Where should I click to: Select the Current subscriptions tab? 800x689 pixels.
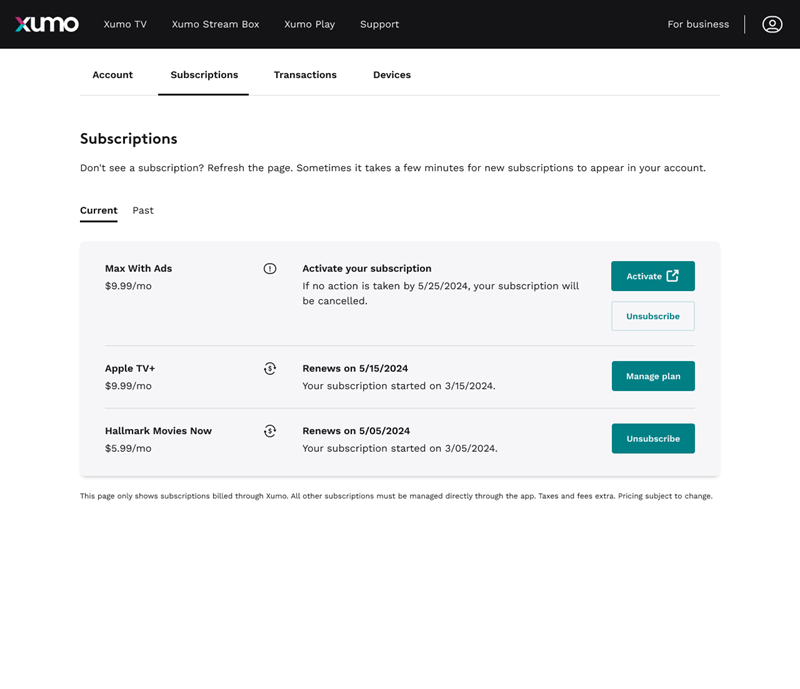[x=98, y=210]
